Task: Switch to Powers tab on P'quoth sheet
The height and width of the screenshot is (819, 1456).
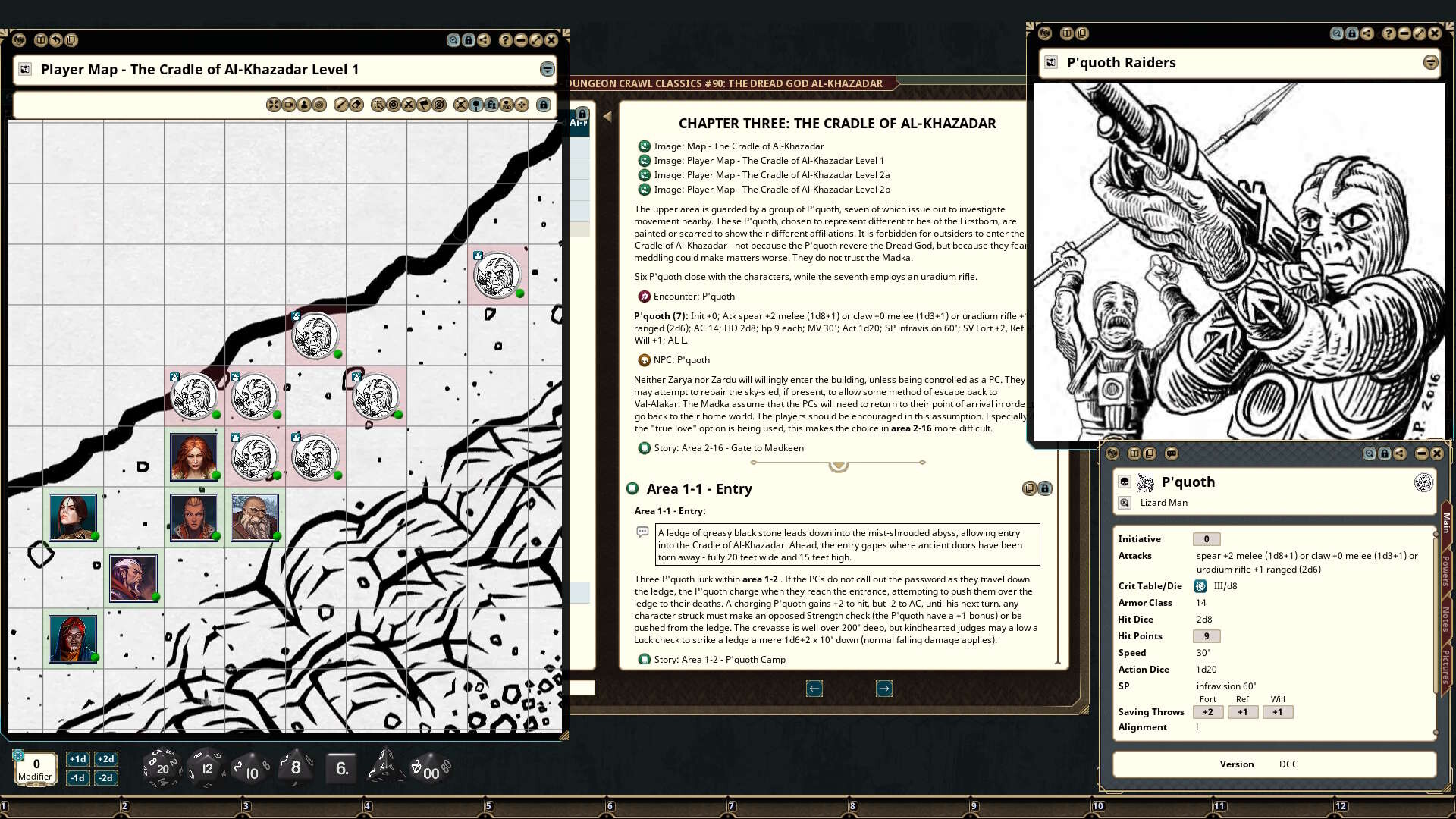Action: (x=1445, y=570)
